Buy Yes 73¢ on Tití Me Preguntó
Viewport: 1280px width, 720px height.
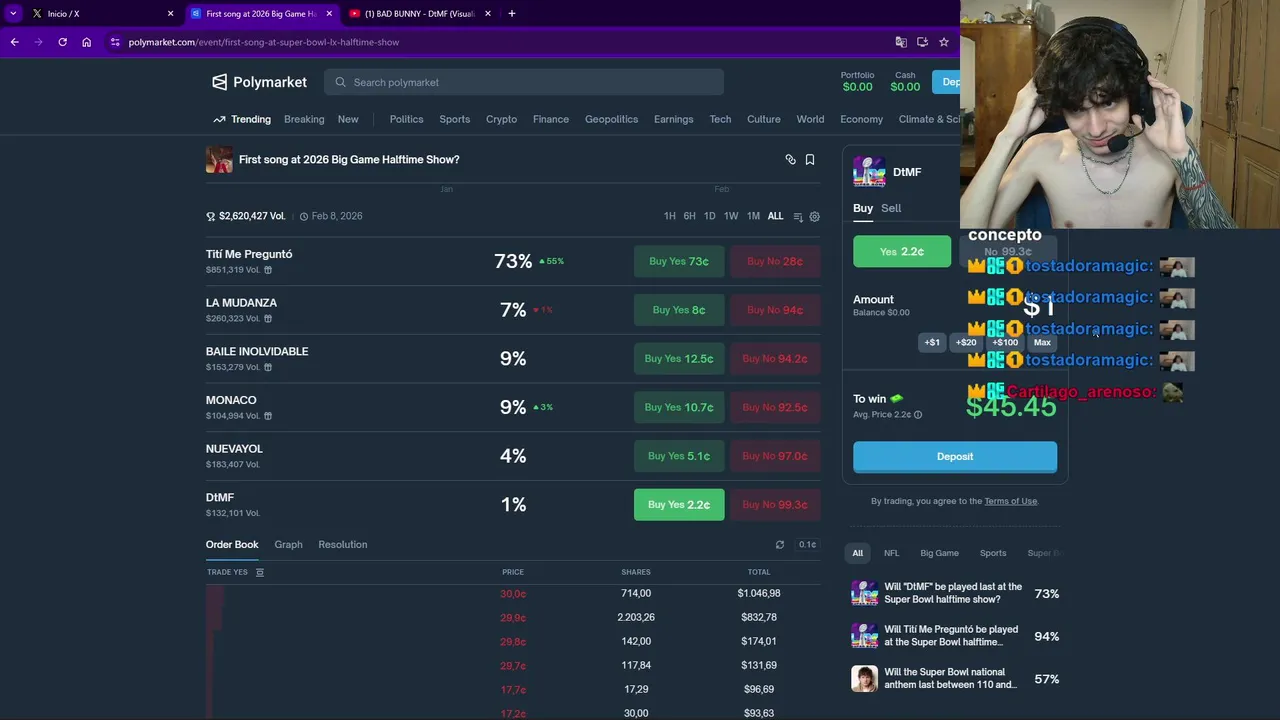point(679,262)
